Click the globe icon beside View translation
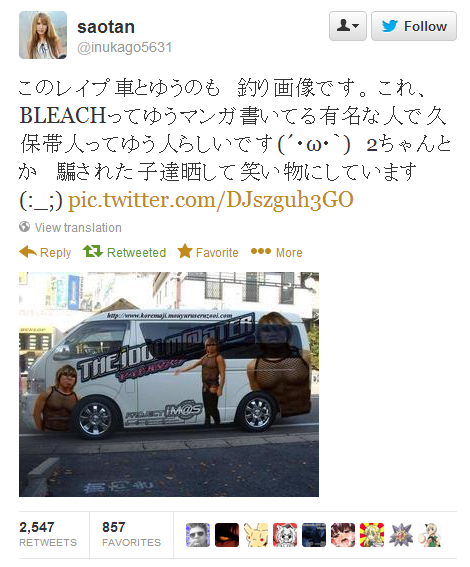This screenshot has width=470, height=567. pyautogui.click(x=25, y=227)
